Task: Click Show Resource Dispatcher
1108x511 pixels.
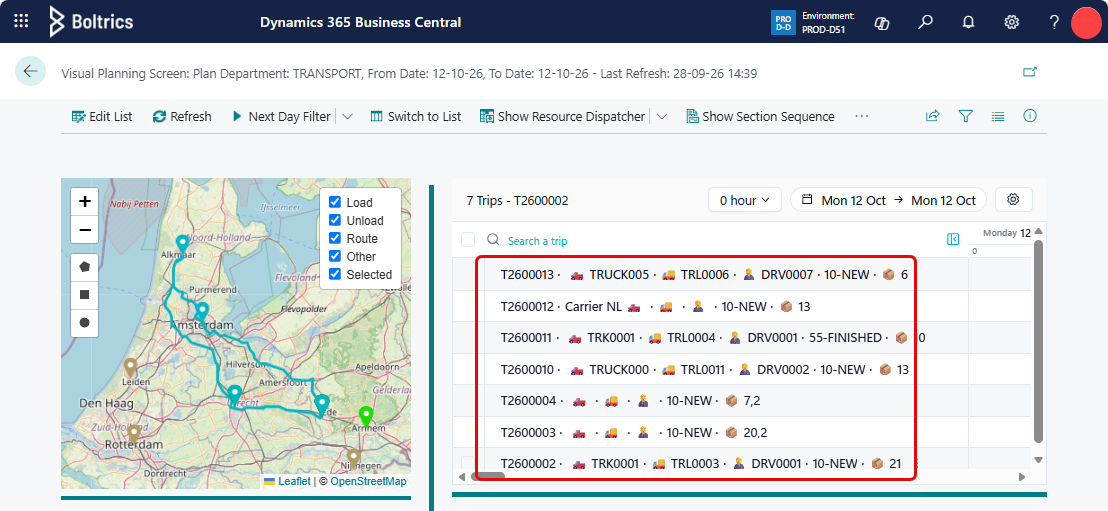Action: (562, 117)
